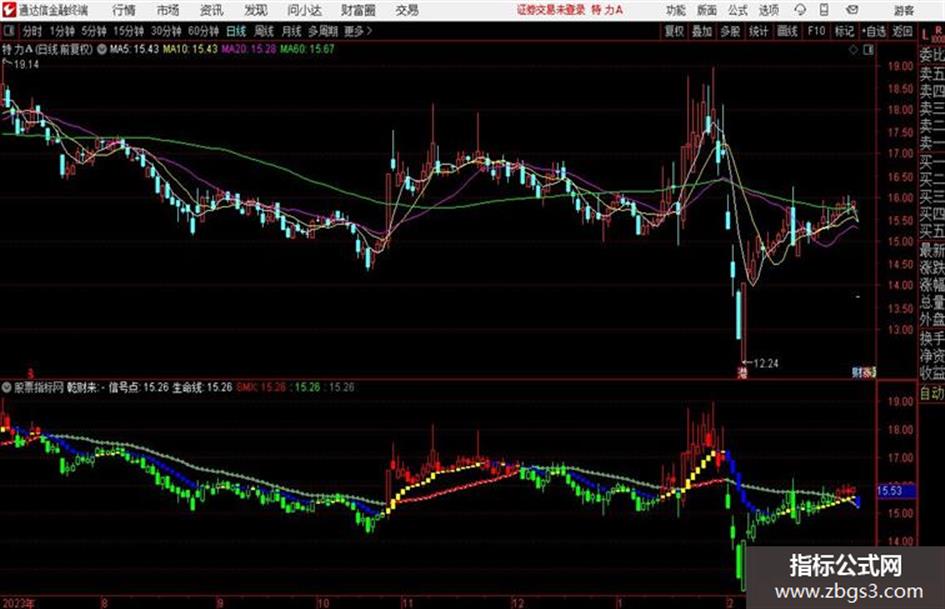Click the 证券交易未登录 login link

click(x=551, y=10)
